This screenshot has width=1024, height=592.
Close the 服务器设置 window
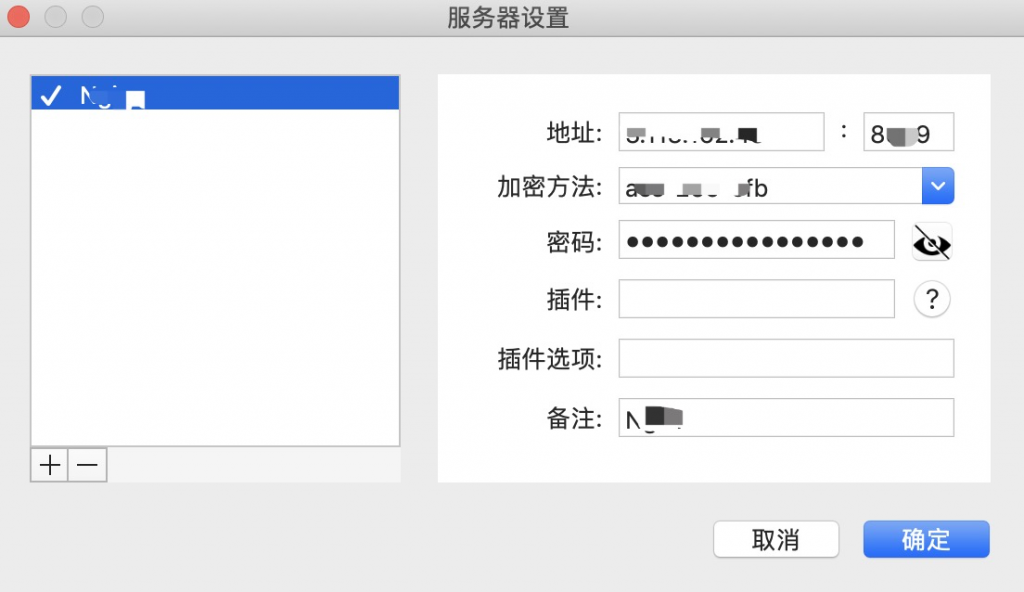click(x=19, y=17)
